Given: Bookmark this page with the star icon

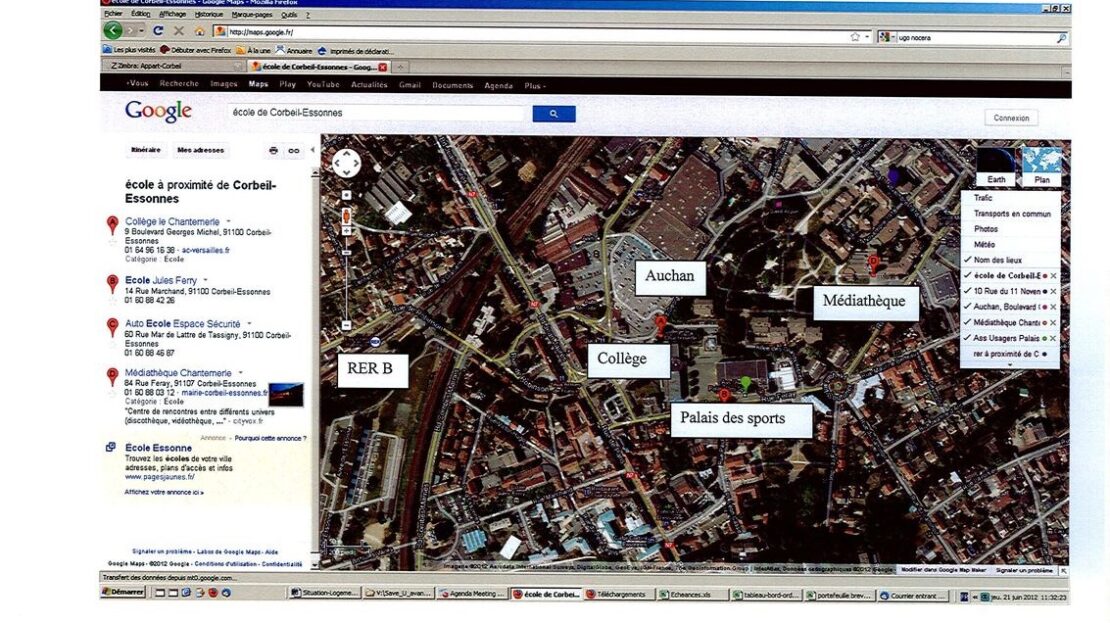Looking at the screenshot, I should click(x=855, y=37).
